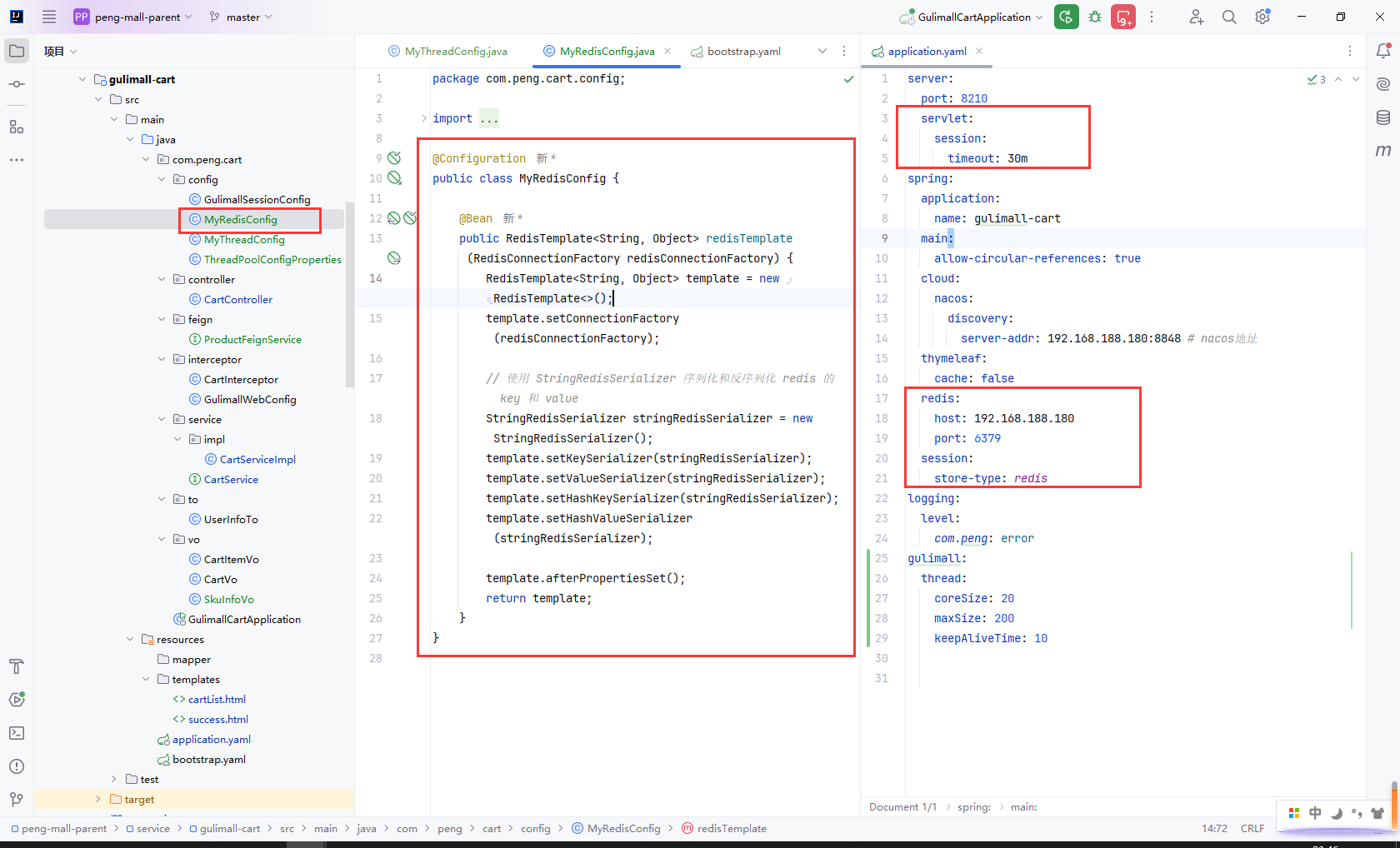
Task: Click the CRLF line separator indicator
Action: pos(1252,828)
